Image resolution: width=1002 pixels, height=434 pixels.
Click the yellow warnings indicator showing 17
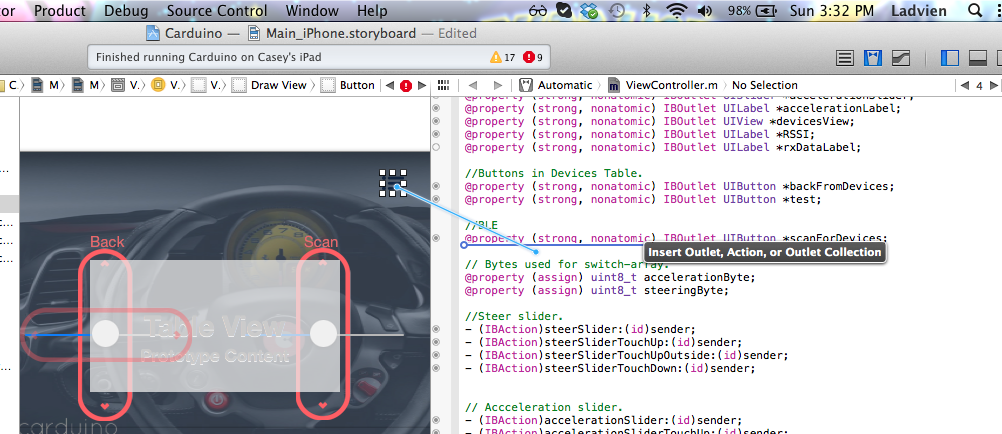[502, 58]
